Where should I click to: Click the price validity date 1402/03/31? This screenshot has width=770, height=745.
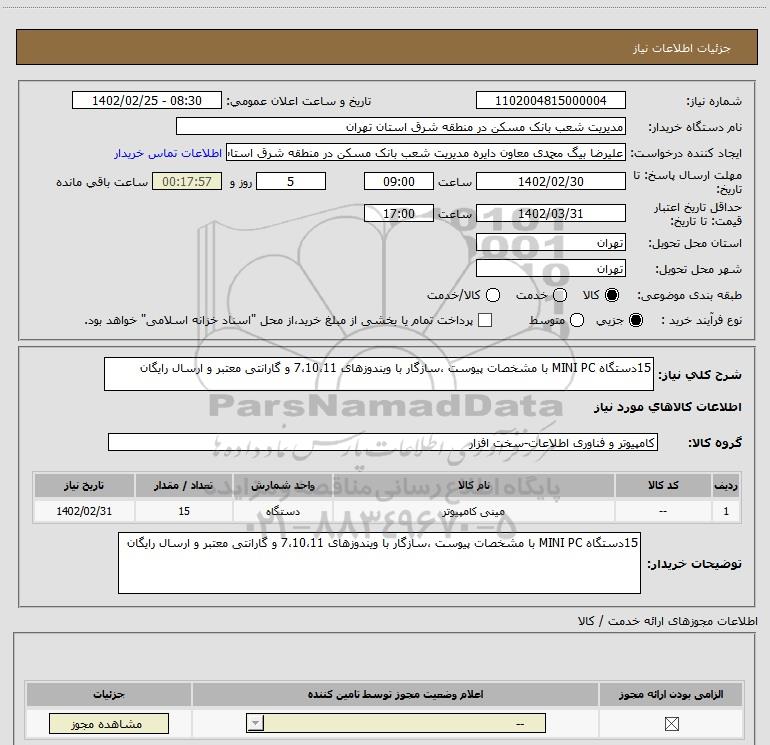tap(550, 214)
